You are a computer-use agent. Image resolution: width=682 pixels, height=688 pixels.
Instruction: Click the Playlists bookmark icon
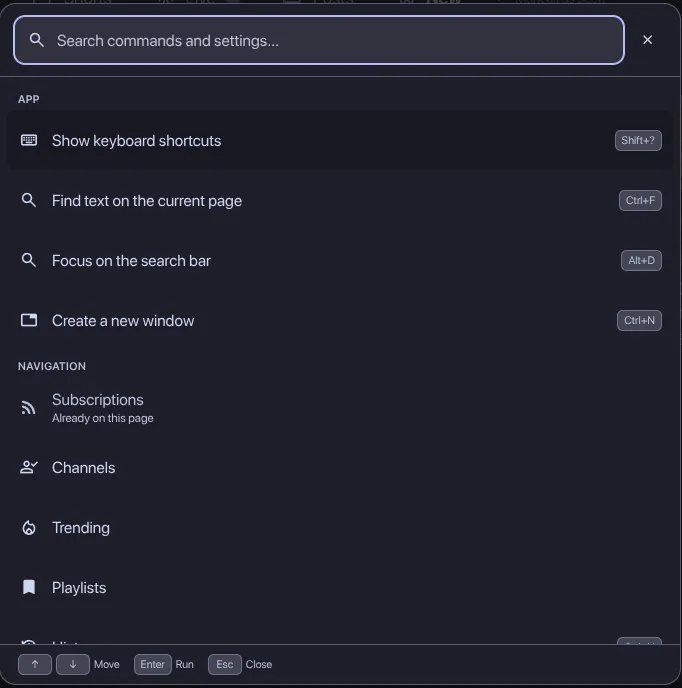tap(29, 587)
